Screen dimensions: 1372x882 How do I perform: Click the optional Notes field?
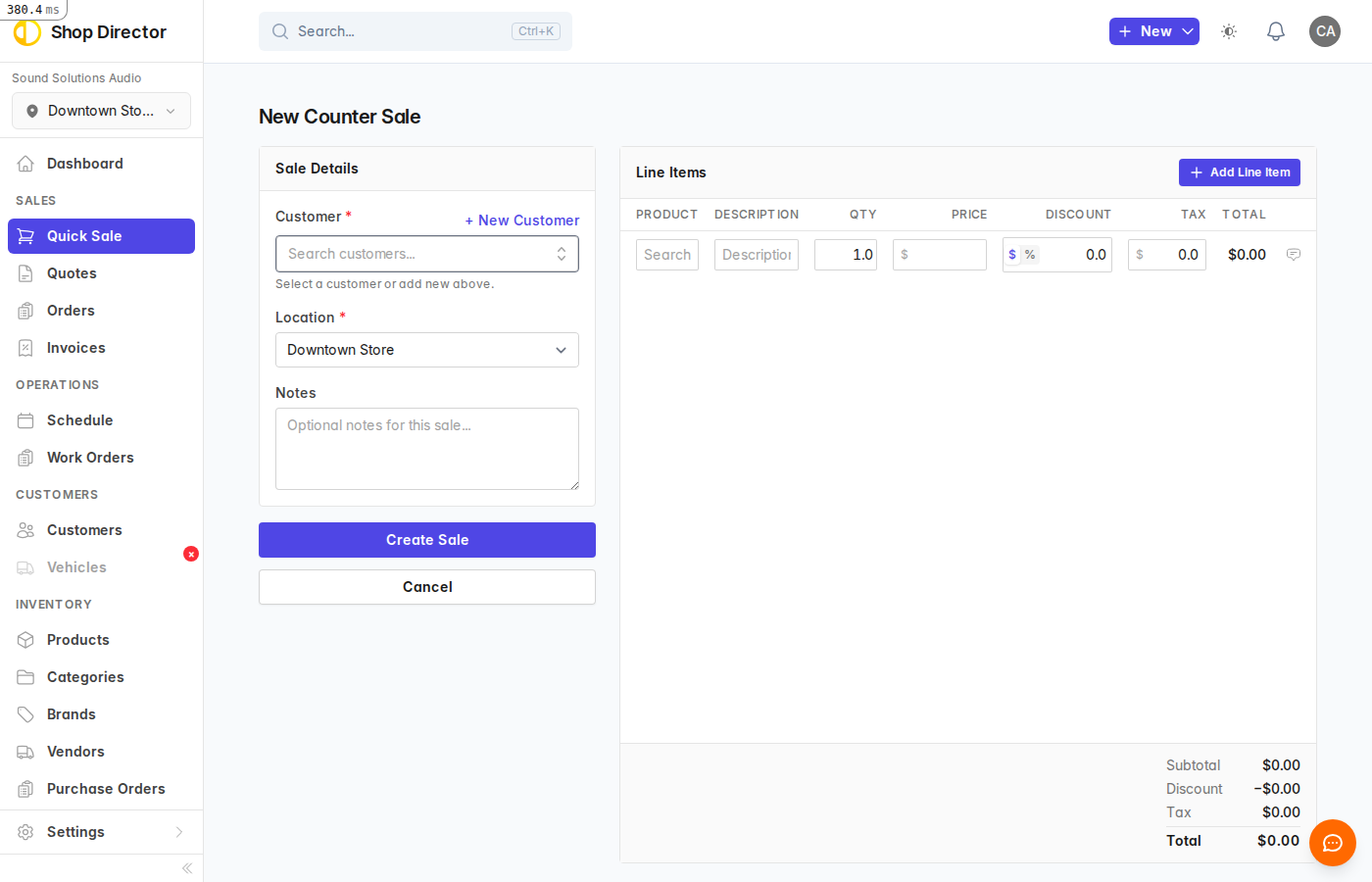pos(427,448)
